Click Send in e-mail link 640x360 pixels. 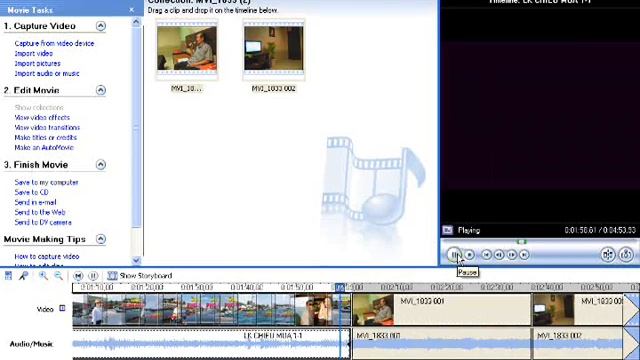(36, 202)
